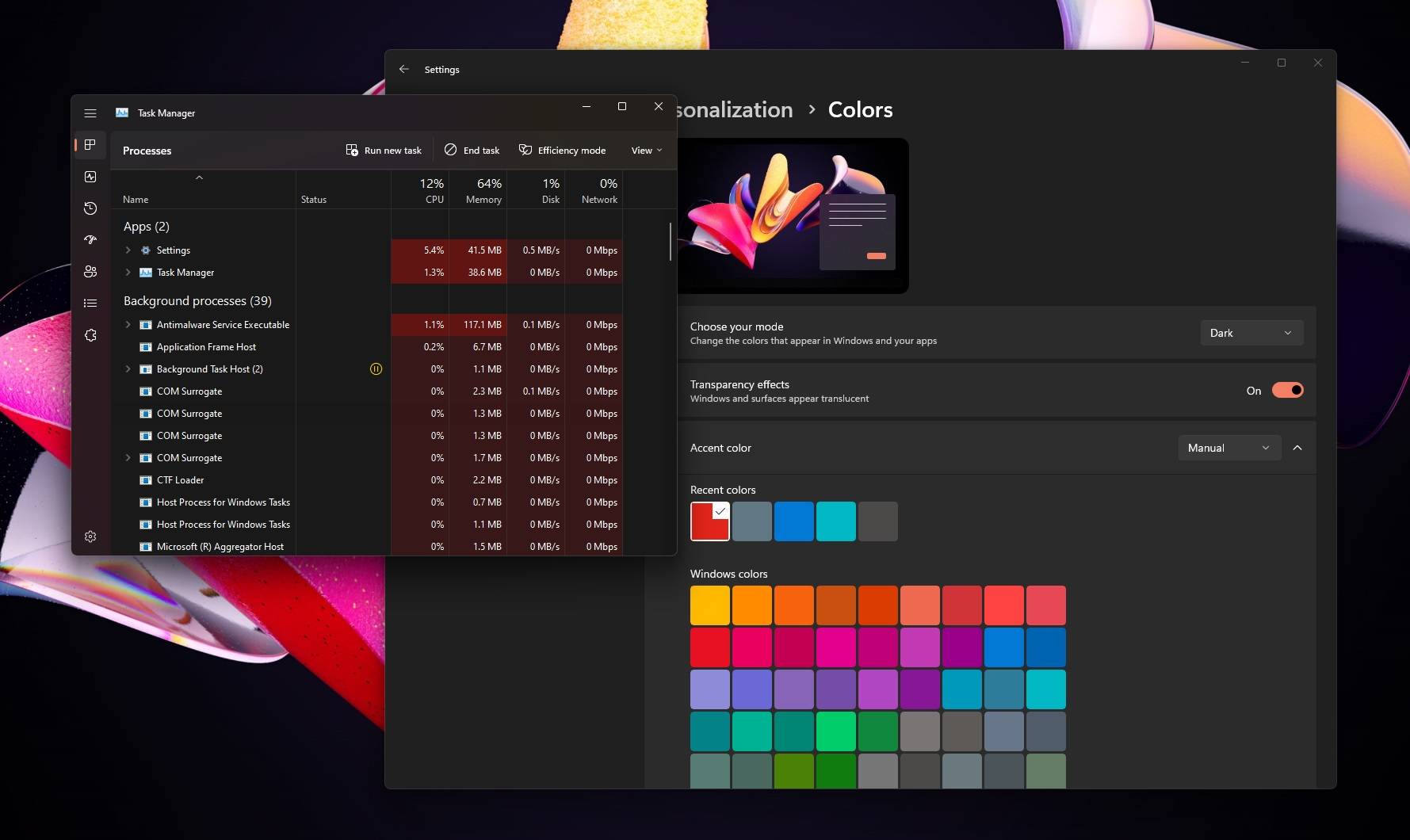Go to Startup apps in the sidebar
The height and width of the screenshot is (840, 1410).
pyautogui.click(x=90, y=239)
